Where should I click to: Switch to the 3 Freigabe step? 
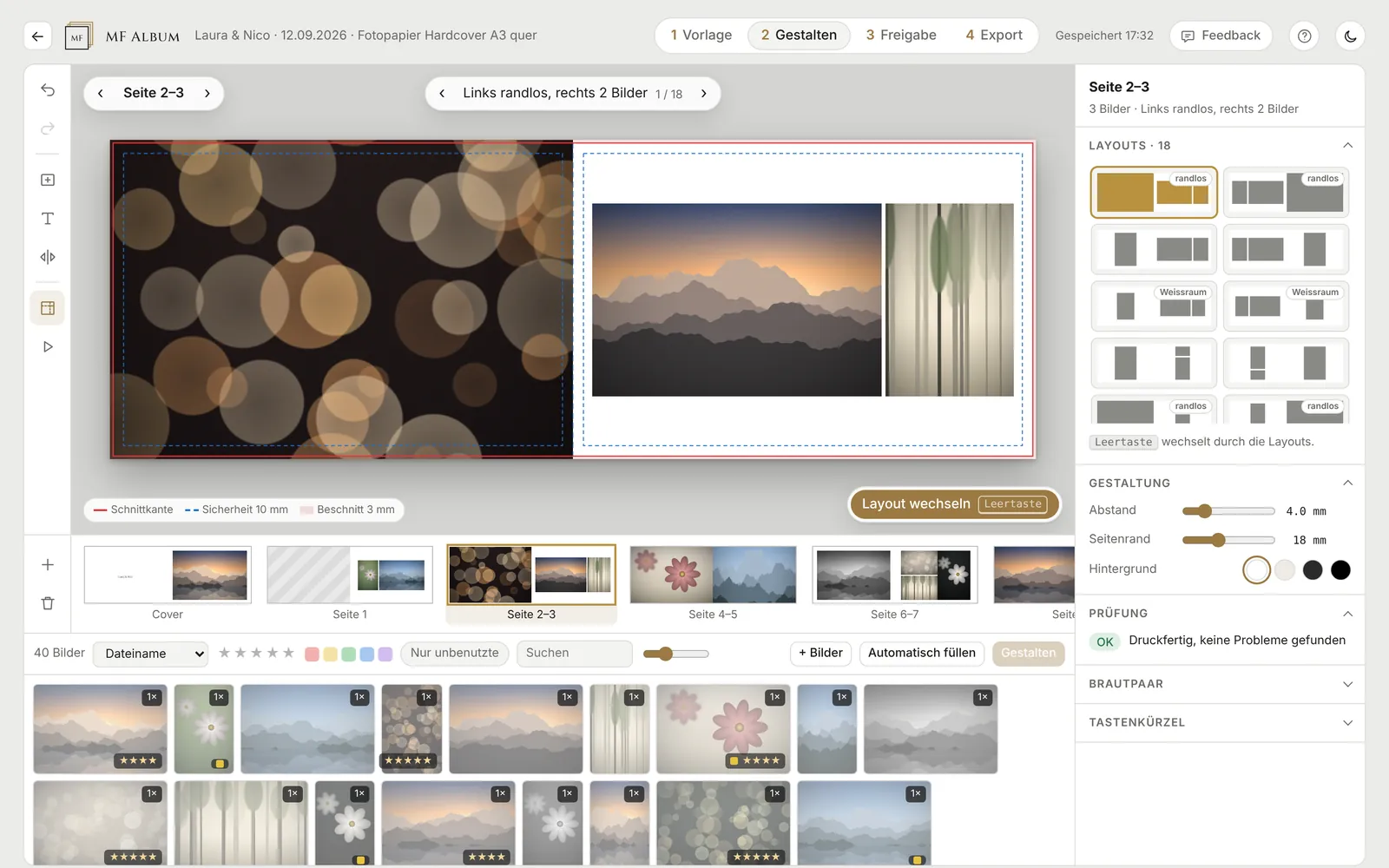pyautogui.click(x=901, y=36)
